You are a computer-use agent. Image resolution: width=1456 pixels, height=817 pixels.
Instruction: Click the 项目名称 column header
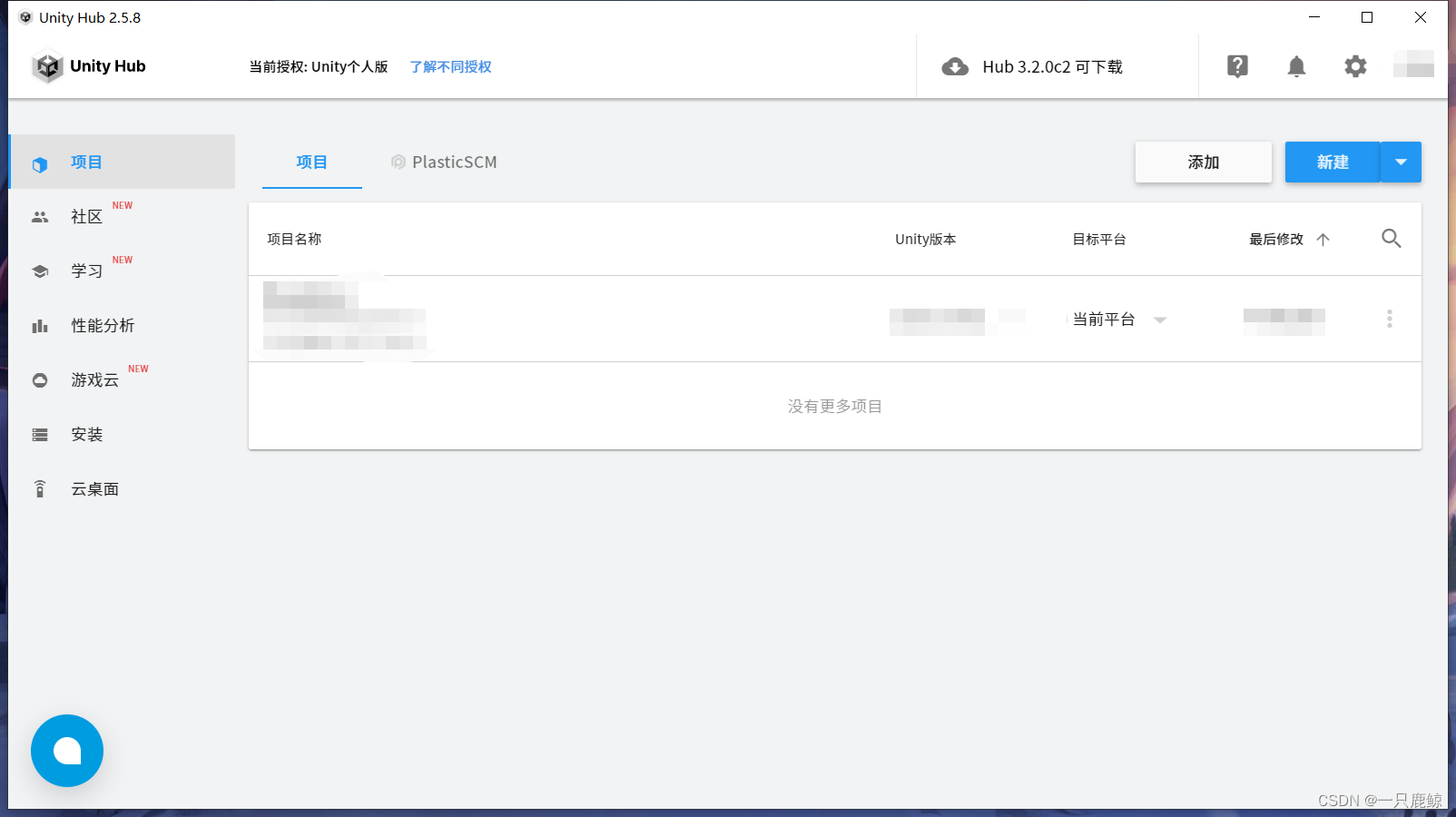click(294, 239)
